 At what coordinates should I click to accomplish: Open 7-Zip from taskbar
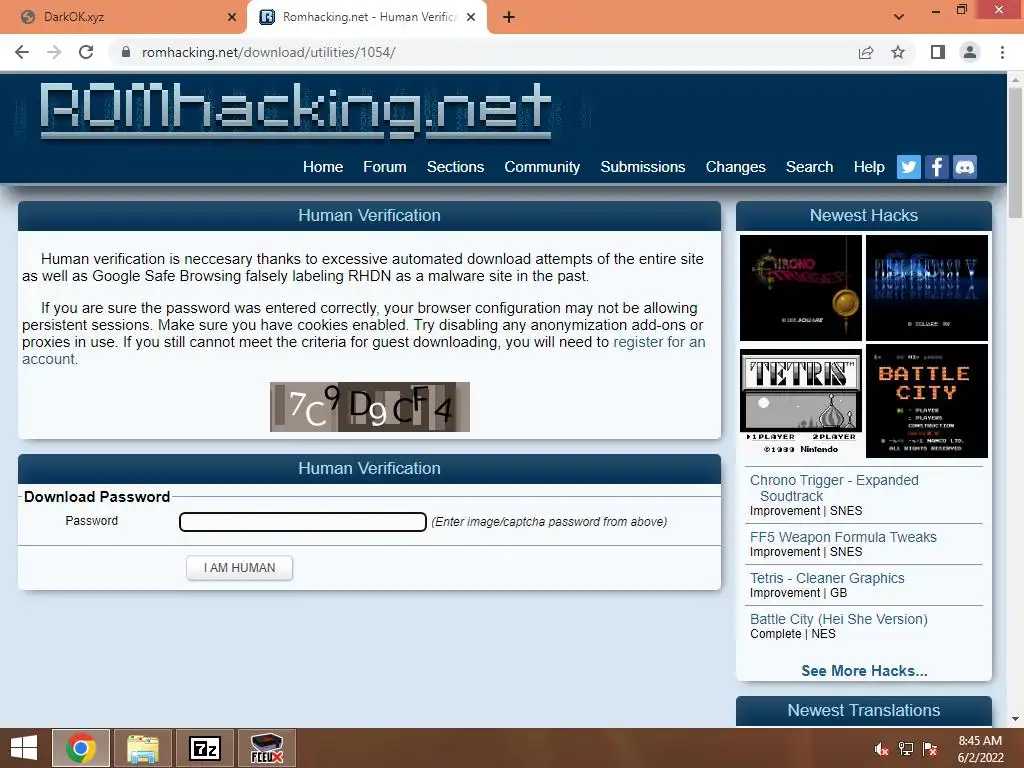coord(205,748)
